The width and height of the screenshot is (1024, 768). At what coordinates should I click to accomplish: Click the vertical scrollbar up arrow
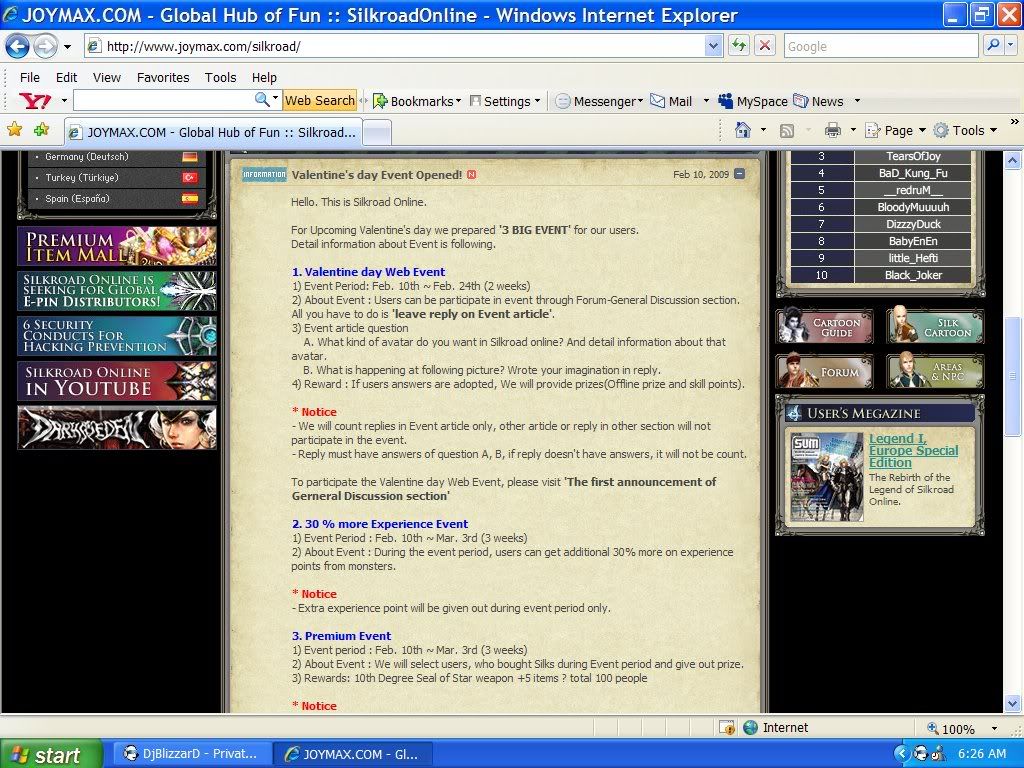(x=1013, y=159)
